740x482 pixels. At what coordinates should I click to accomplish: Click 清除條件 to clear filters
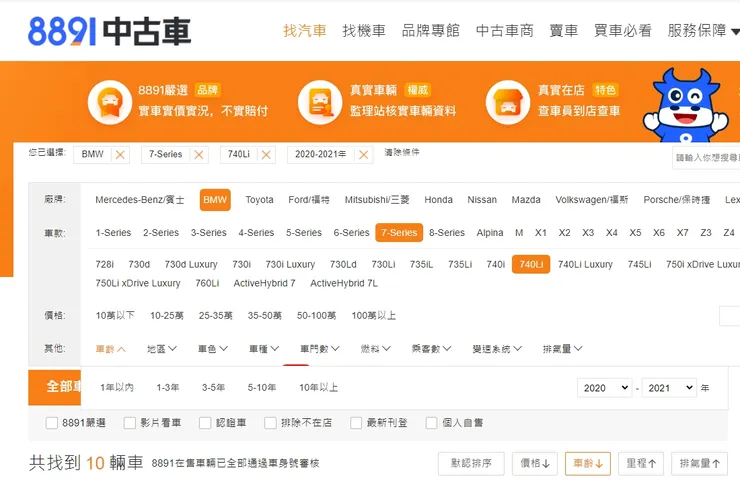(402, 152)
